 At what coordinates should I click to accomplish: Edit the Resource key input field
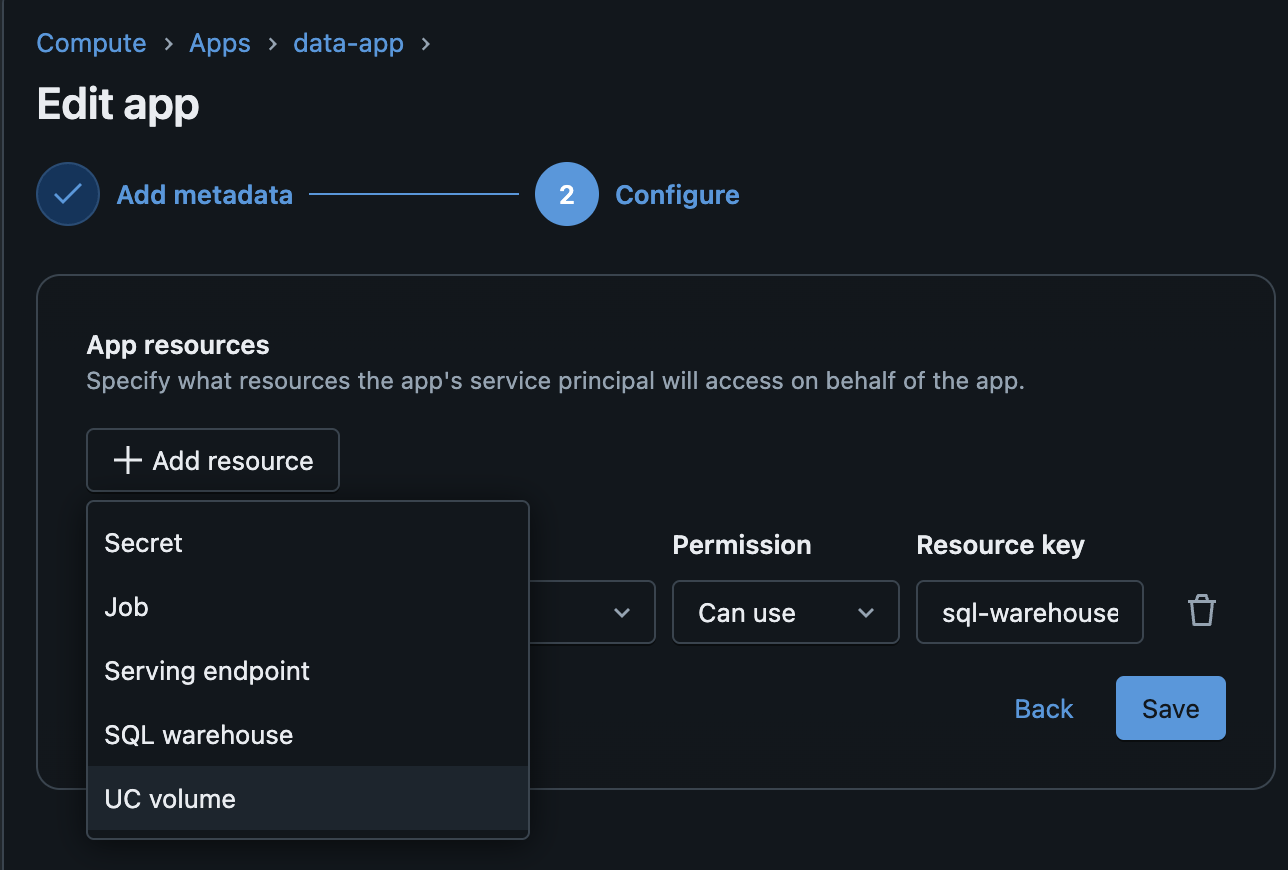tap(1029, 611)
